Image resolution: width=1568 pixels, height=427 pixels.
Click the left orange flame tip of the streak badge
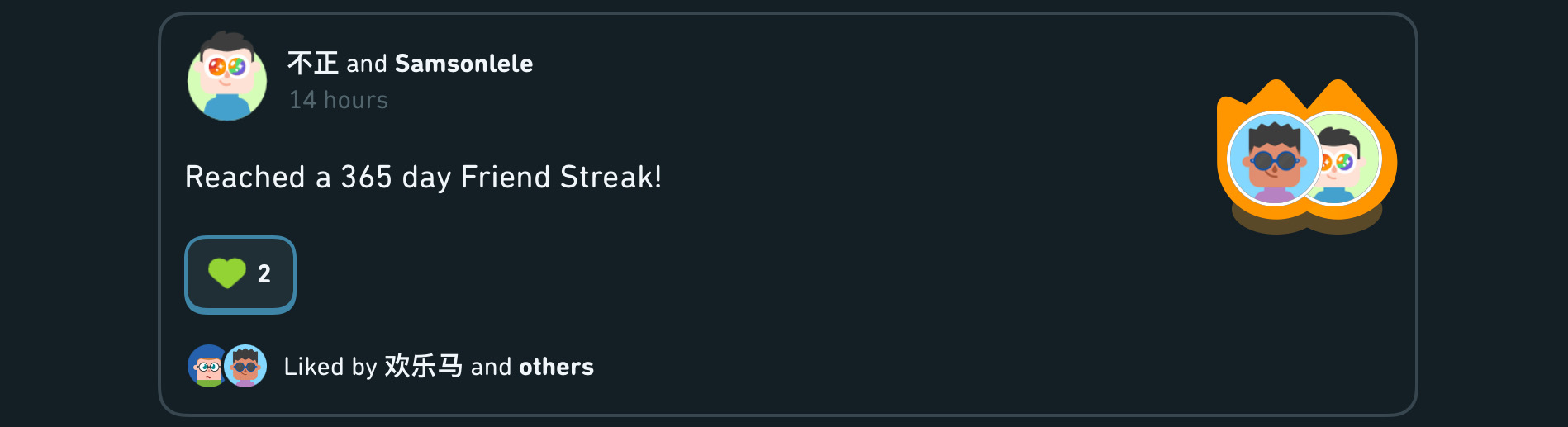[x=1276, y=91]
